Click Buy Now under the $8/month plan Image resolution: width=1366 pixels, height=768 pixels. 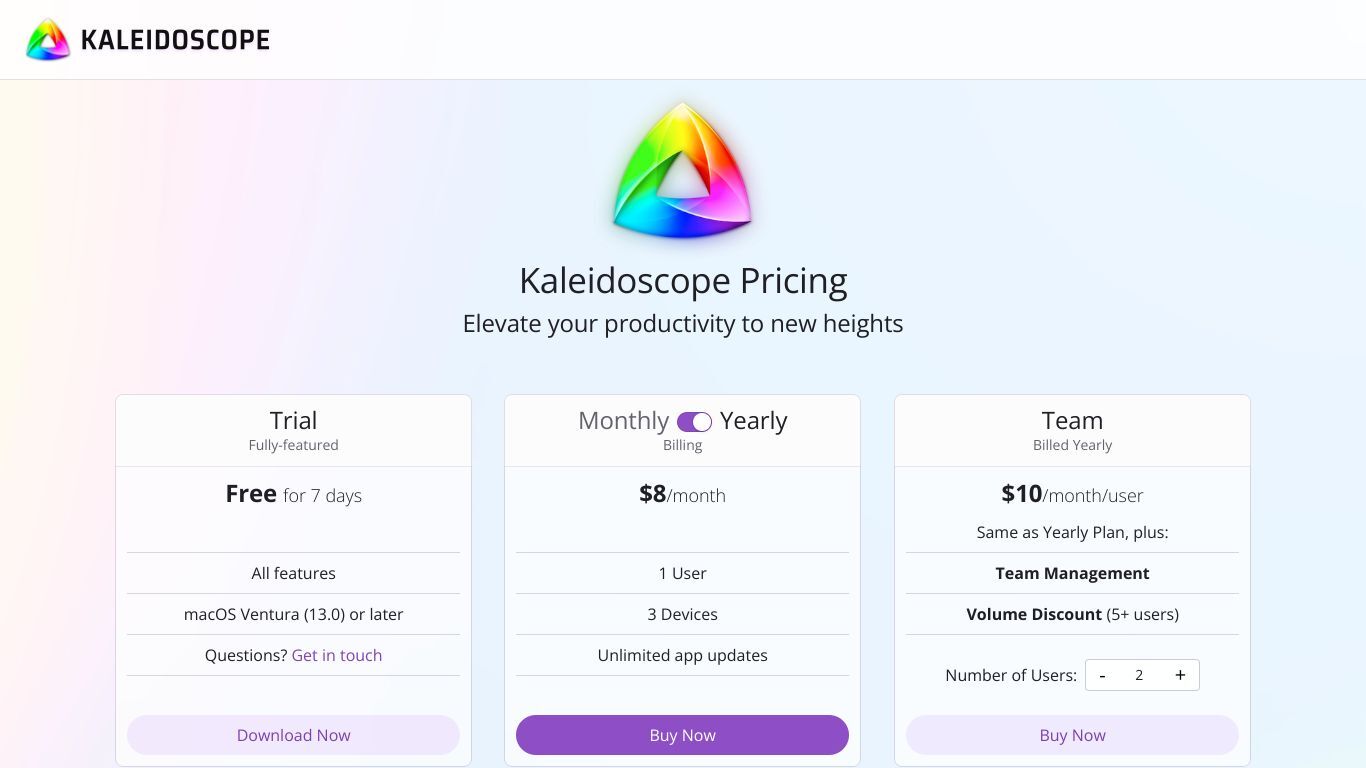pos(682,735)
